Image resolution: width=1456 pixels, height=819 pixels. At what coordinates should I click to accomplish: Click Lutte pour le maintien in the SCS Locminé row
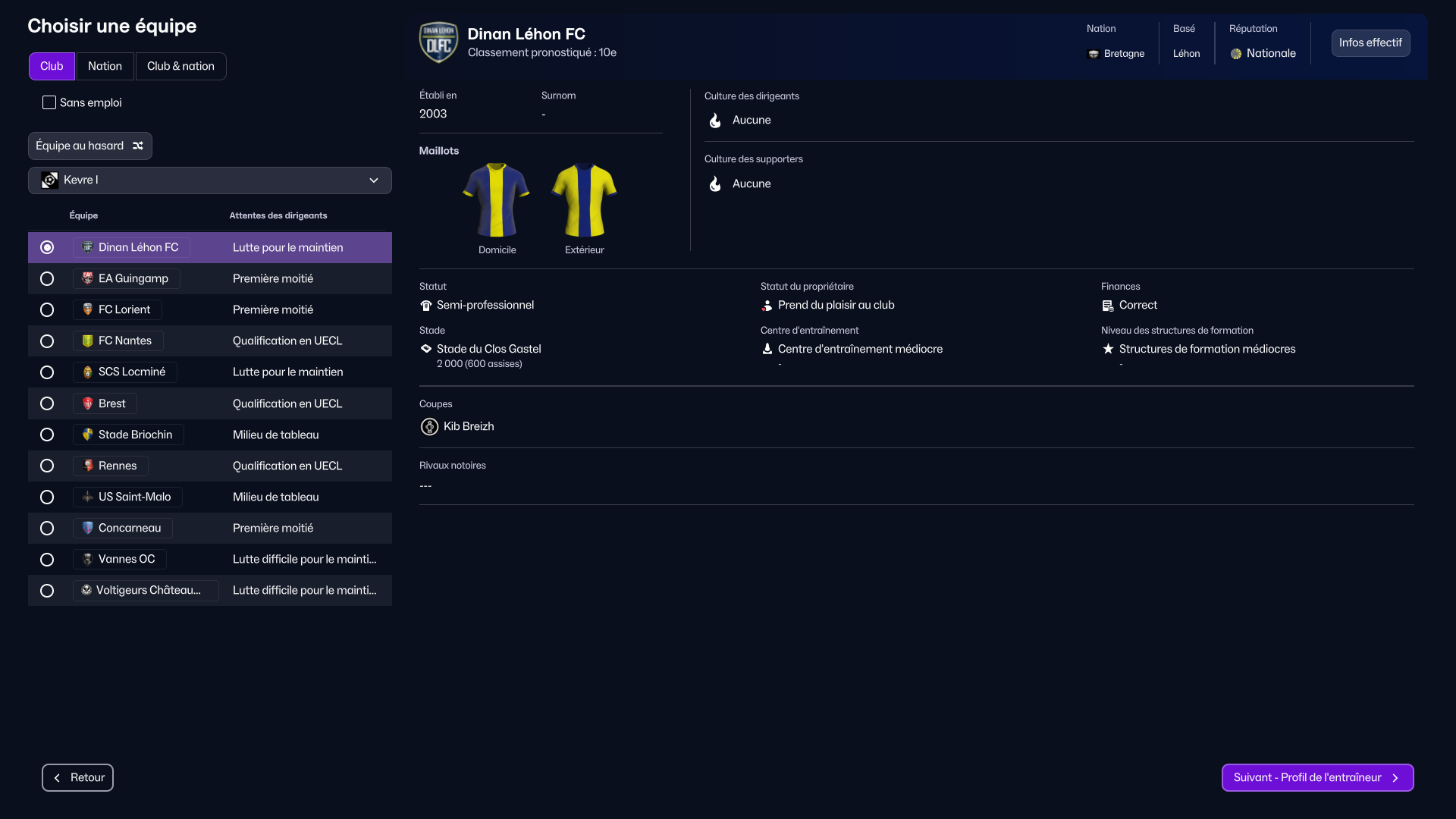tap(288, 372)
